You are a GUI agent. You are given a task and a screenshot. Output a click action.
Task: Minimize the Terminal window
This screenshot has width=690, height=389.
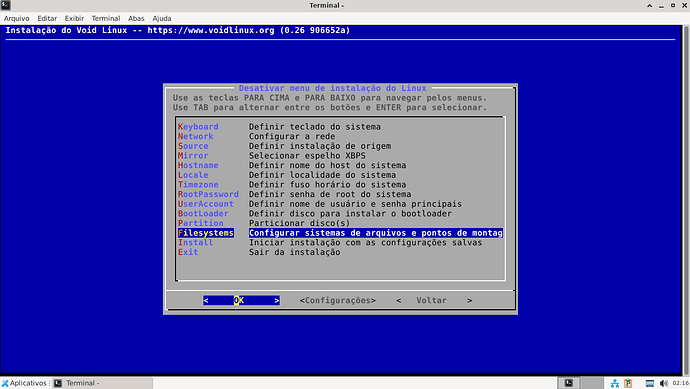(661, 6)
